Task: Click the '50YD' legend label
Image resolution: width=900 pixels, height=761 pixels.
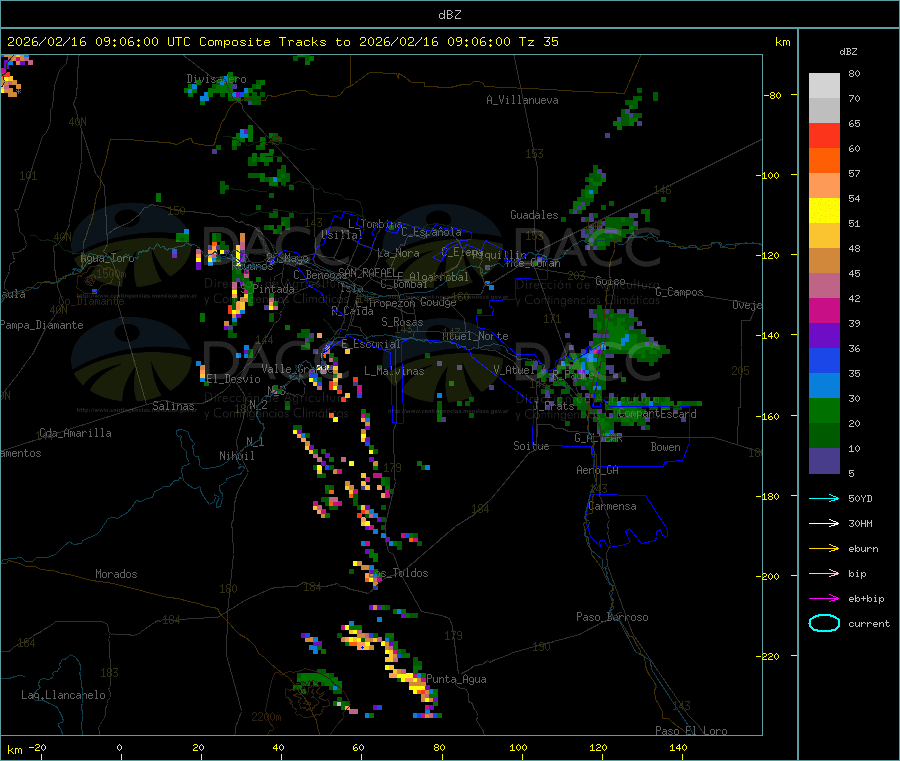Action: (x=860, y=498)
